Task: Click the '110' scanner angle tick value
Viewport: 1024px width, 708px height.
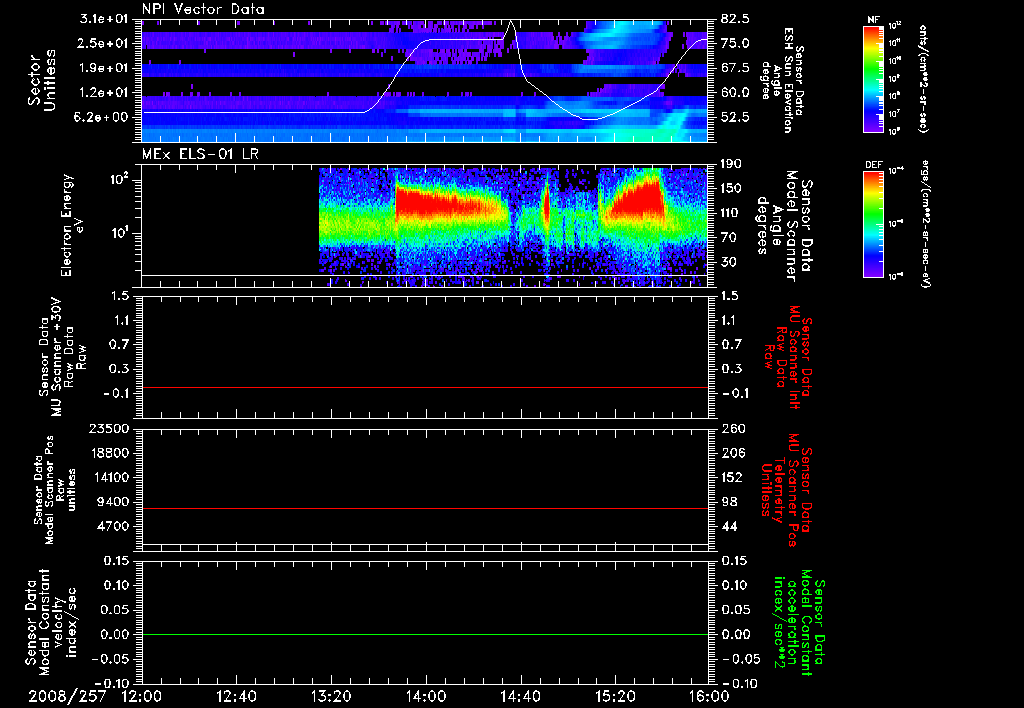Action: tap(731, 213)
